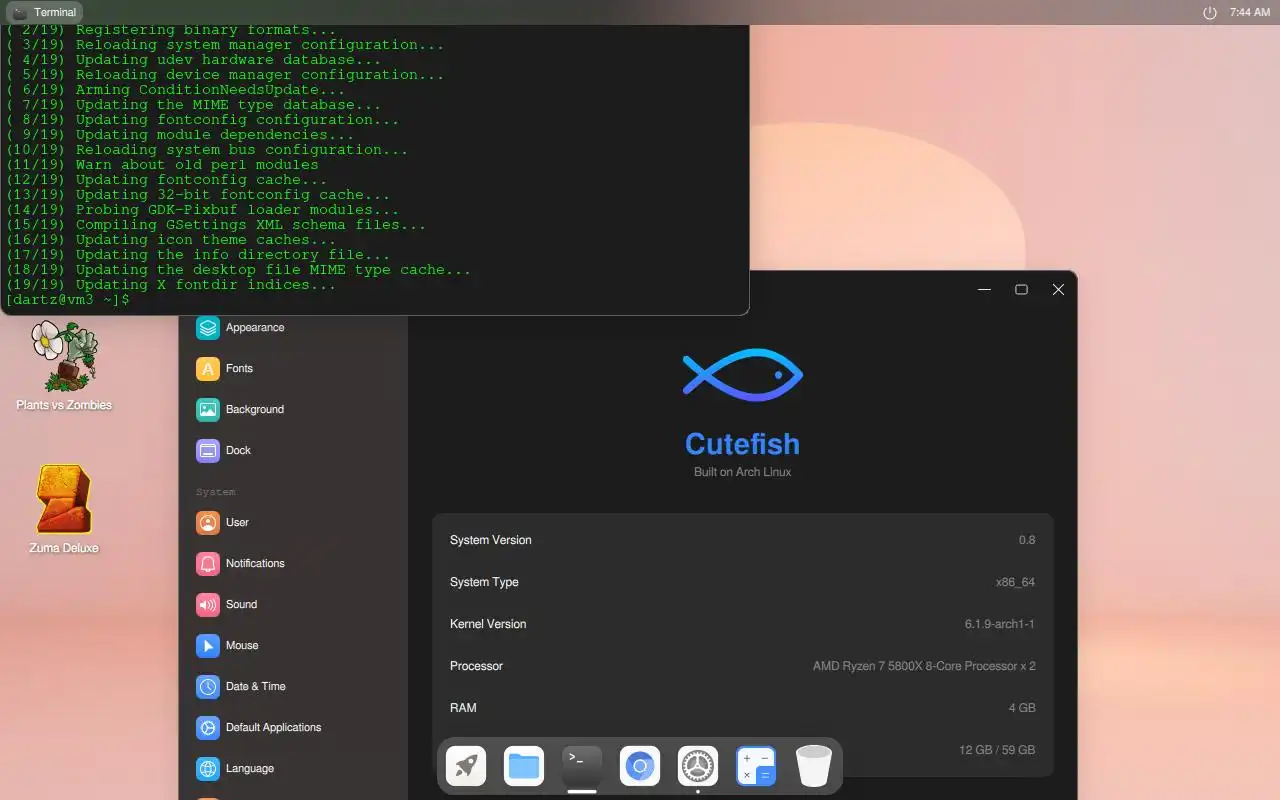Viewport: 1280px width, 800px height.
Task: Click the Processor AMD Ryzen value
Action: point(924,666)
